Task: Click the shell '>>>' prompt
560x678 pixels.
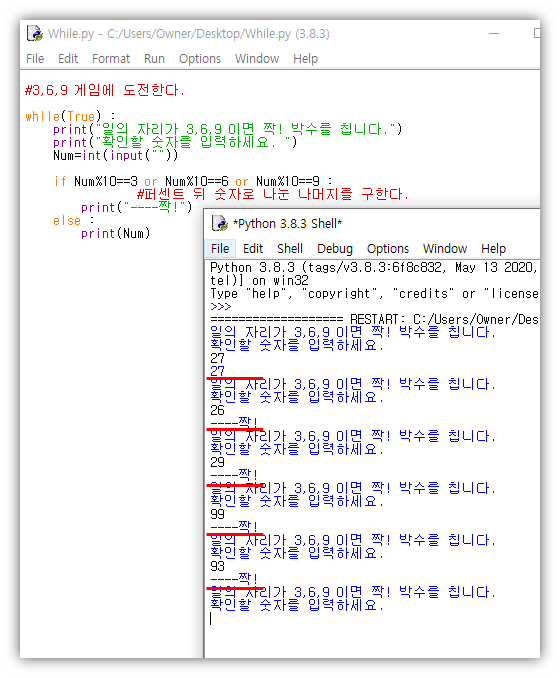Action: click(221, 307)
